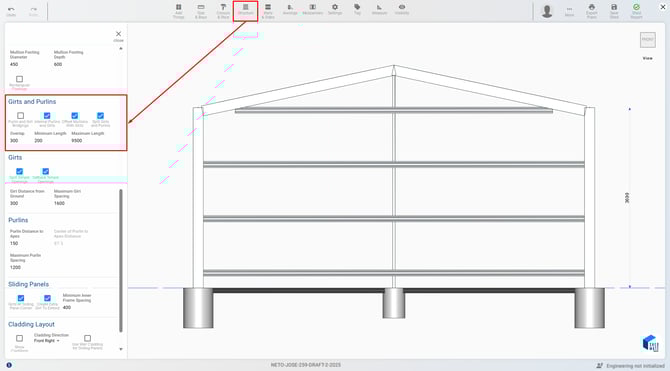Select the Measure tool
The height and width of the screenshot is (371, 670).
[x=379, y=9]
